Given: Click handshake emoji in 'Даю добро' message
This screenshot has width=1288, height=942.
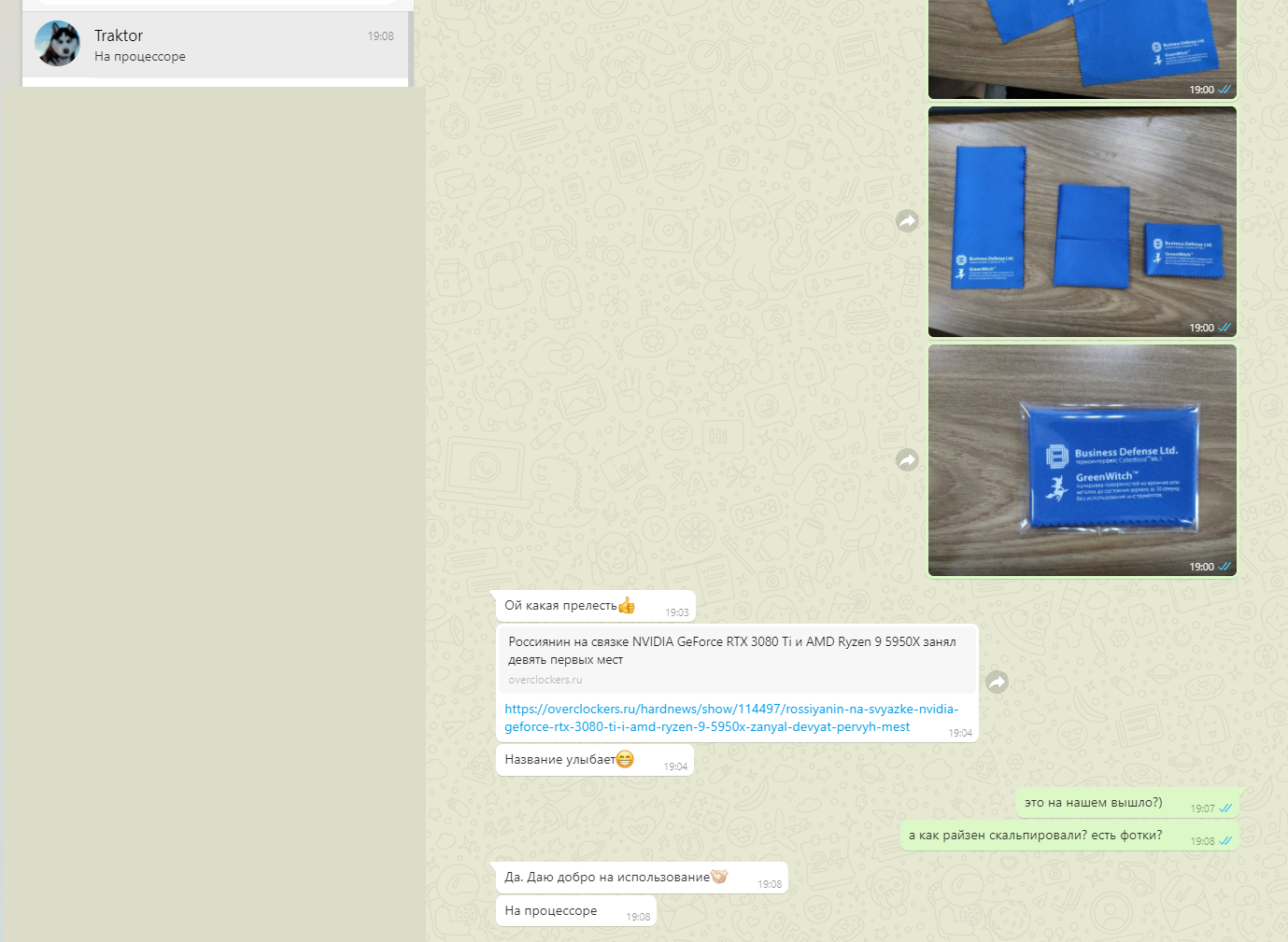Looking at the screenshot, I should click(x=719, y=877).
